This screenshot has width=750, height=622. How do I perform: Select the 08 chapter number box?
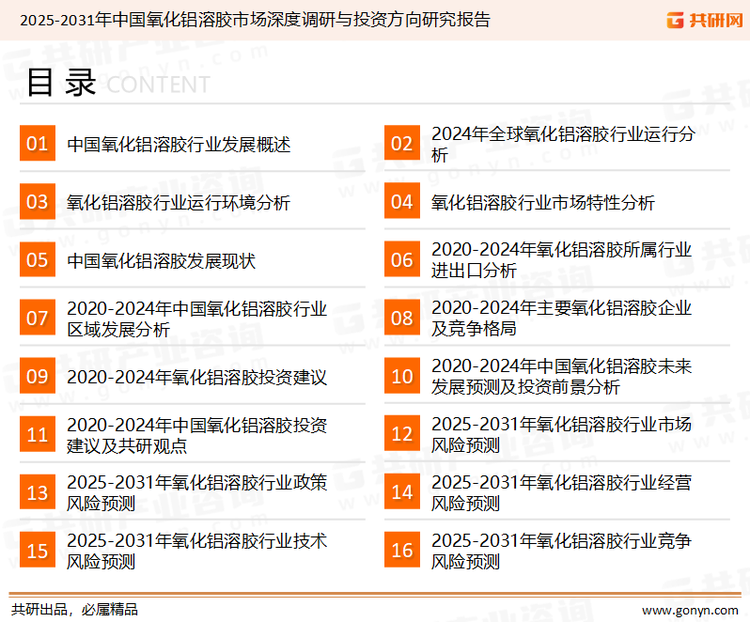[x=401, y=318]
